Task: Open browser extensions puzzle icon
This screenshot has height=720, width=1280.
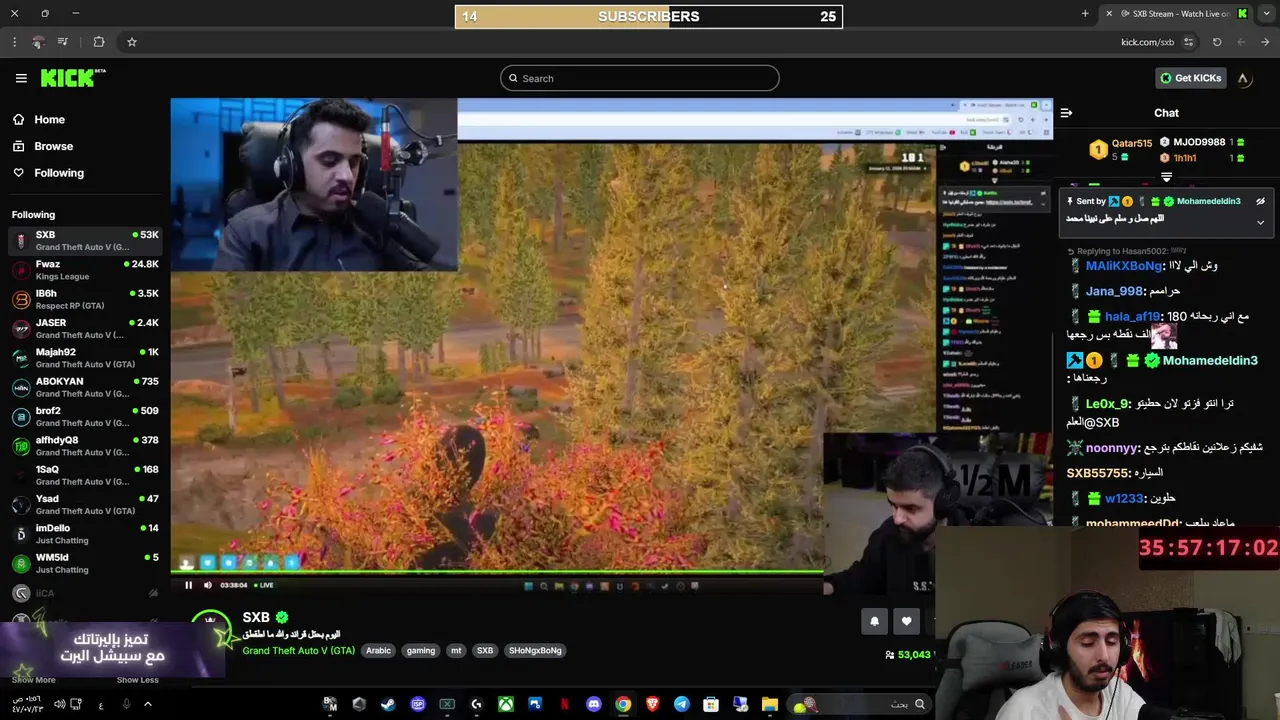Action: [98, 42]
